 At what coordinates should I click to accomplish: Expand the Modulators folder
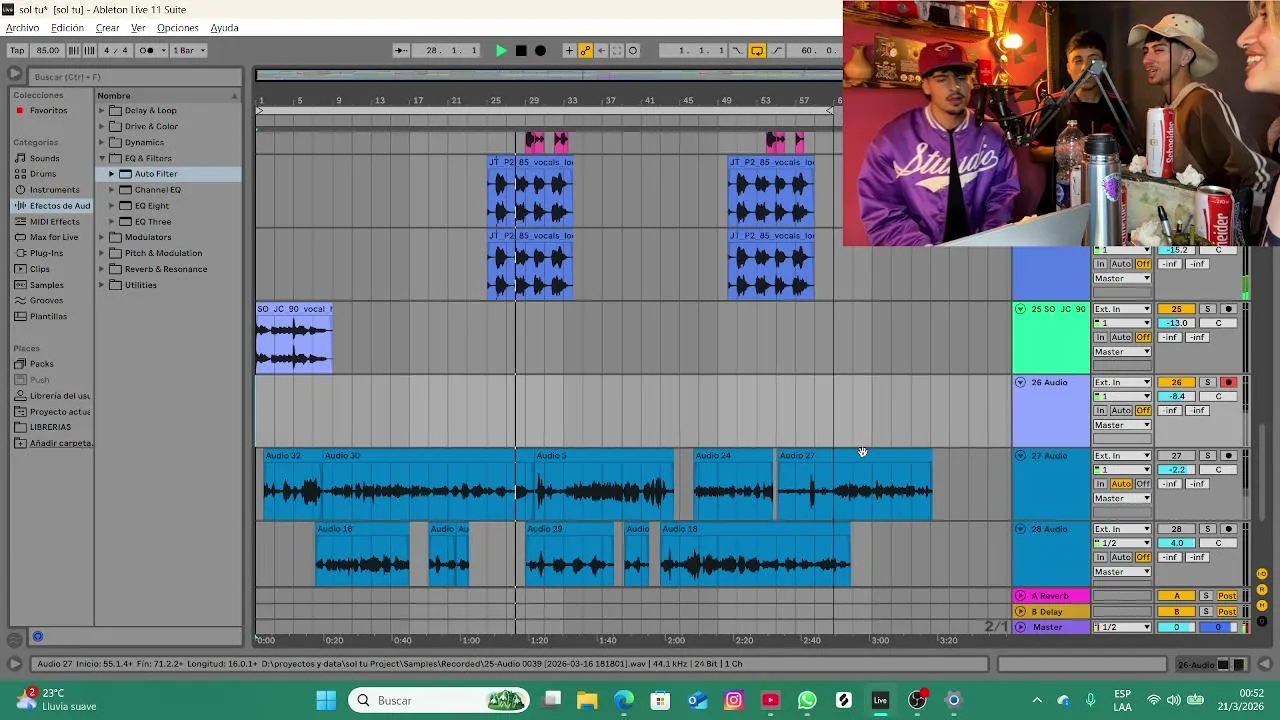(102, 237)
